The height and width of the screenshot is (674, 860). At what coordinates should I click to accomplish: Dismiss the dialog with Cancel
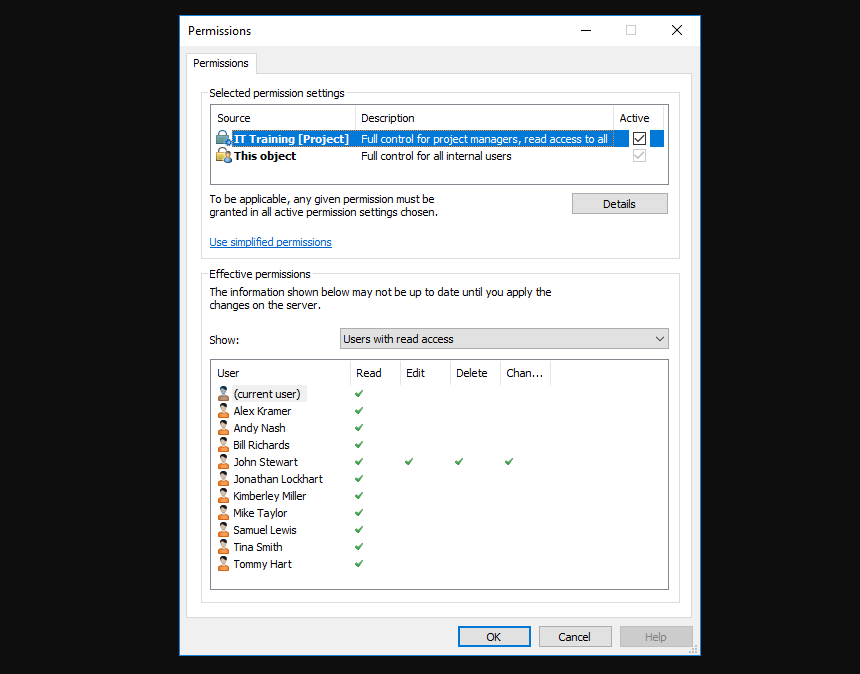click(575, 636)
